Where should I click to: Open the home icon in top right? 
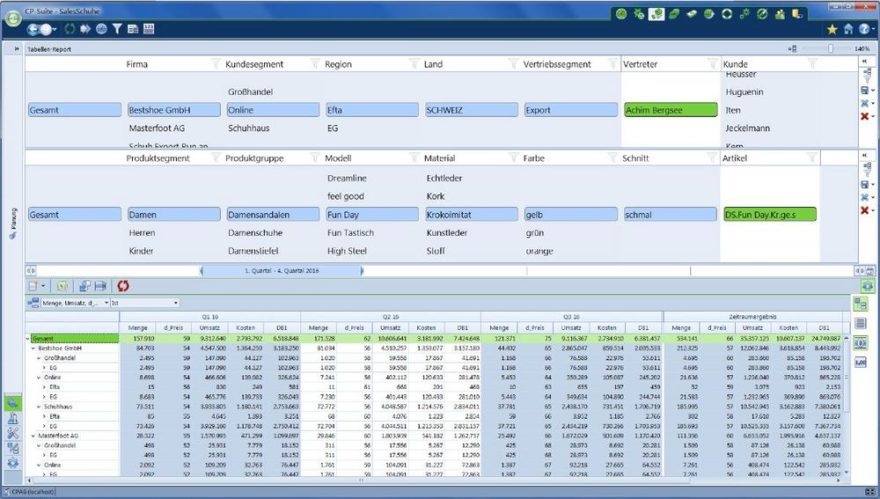coord(848,29)
